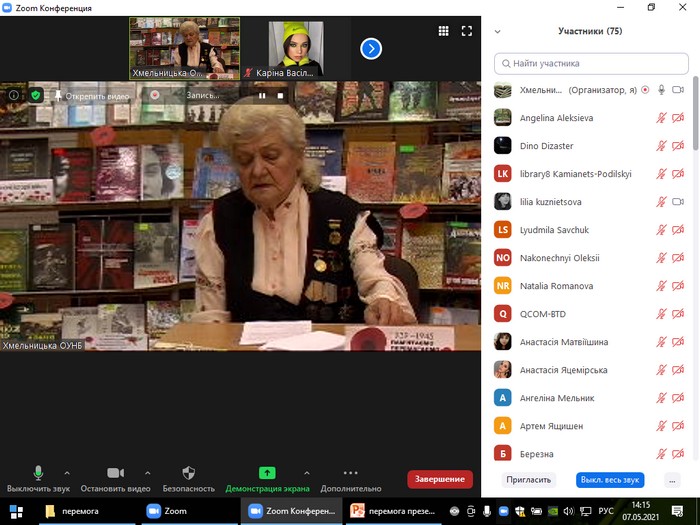
Task: Open the Additional (Дополнительно) three dots menu
Action: pos(351,473)
